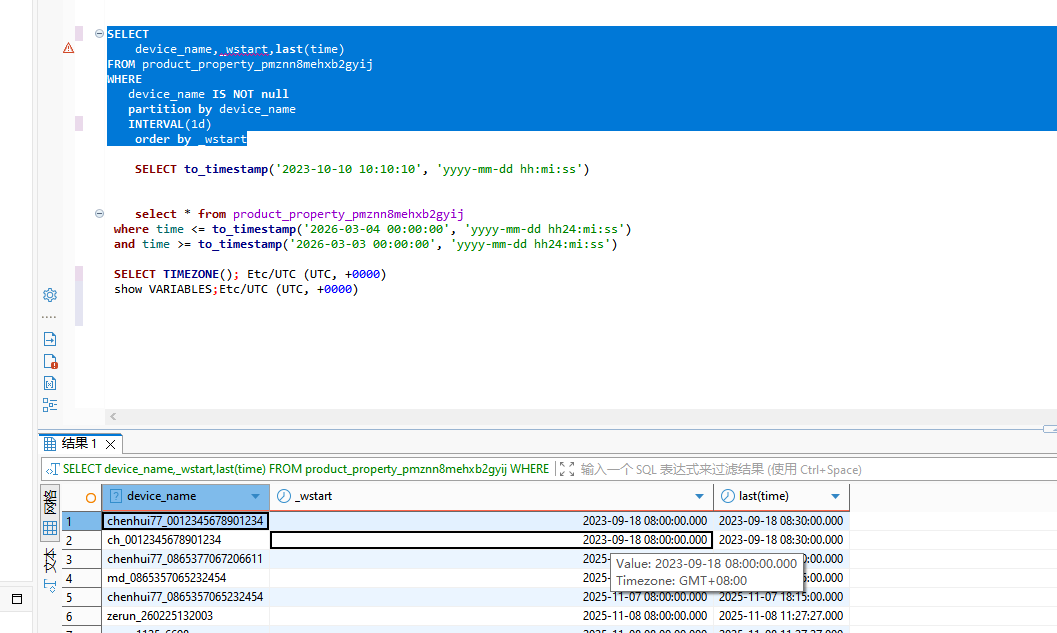This screenshot has width=1057, height=633.
Task: Close the 结果 1 results tab
Action: tap(111, 444)
